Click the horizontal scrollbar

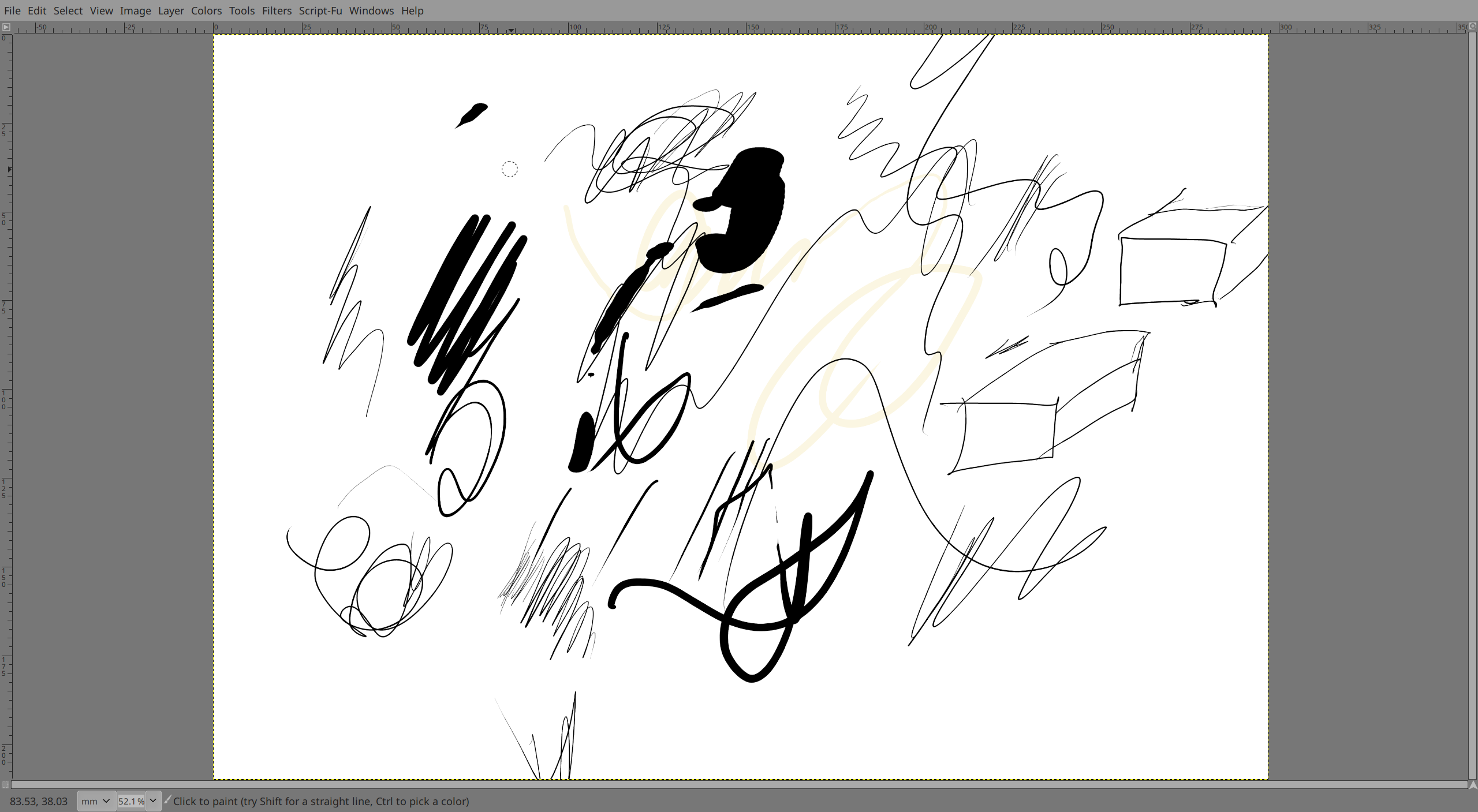coord(739,785)
